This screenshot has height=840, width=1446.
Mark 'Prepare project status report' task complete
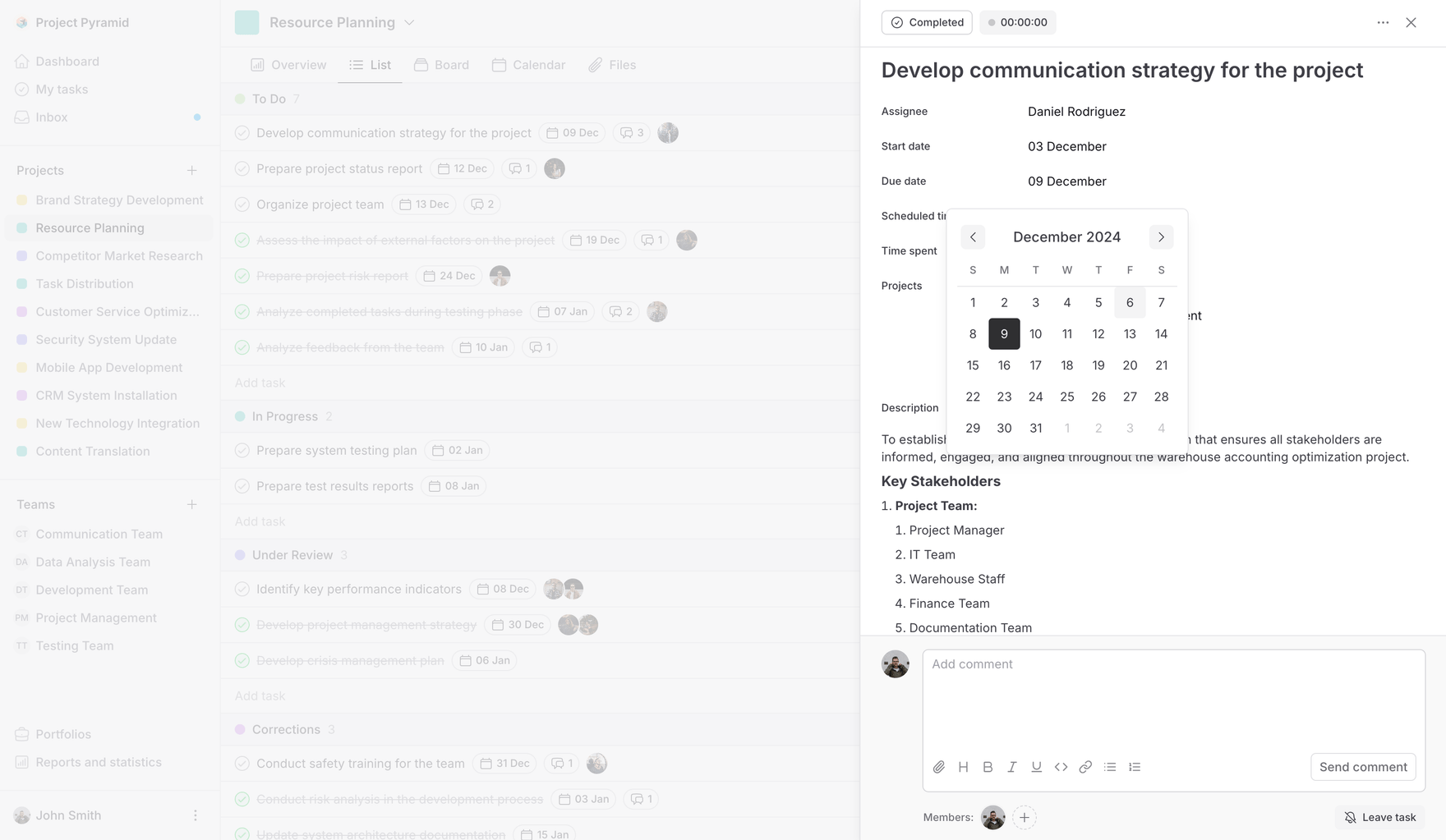click(242, 168)
